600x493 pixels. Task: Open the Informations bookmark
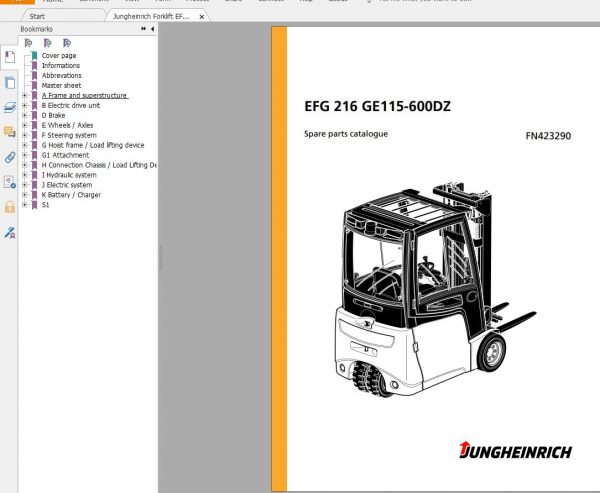pyautogui.click(x=60, y=65)
